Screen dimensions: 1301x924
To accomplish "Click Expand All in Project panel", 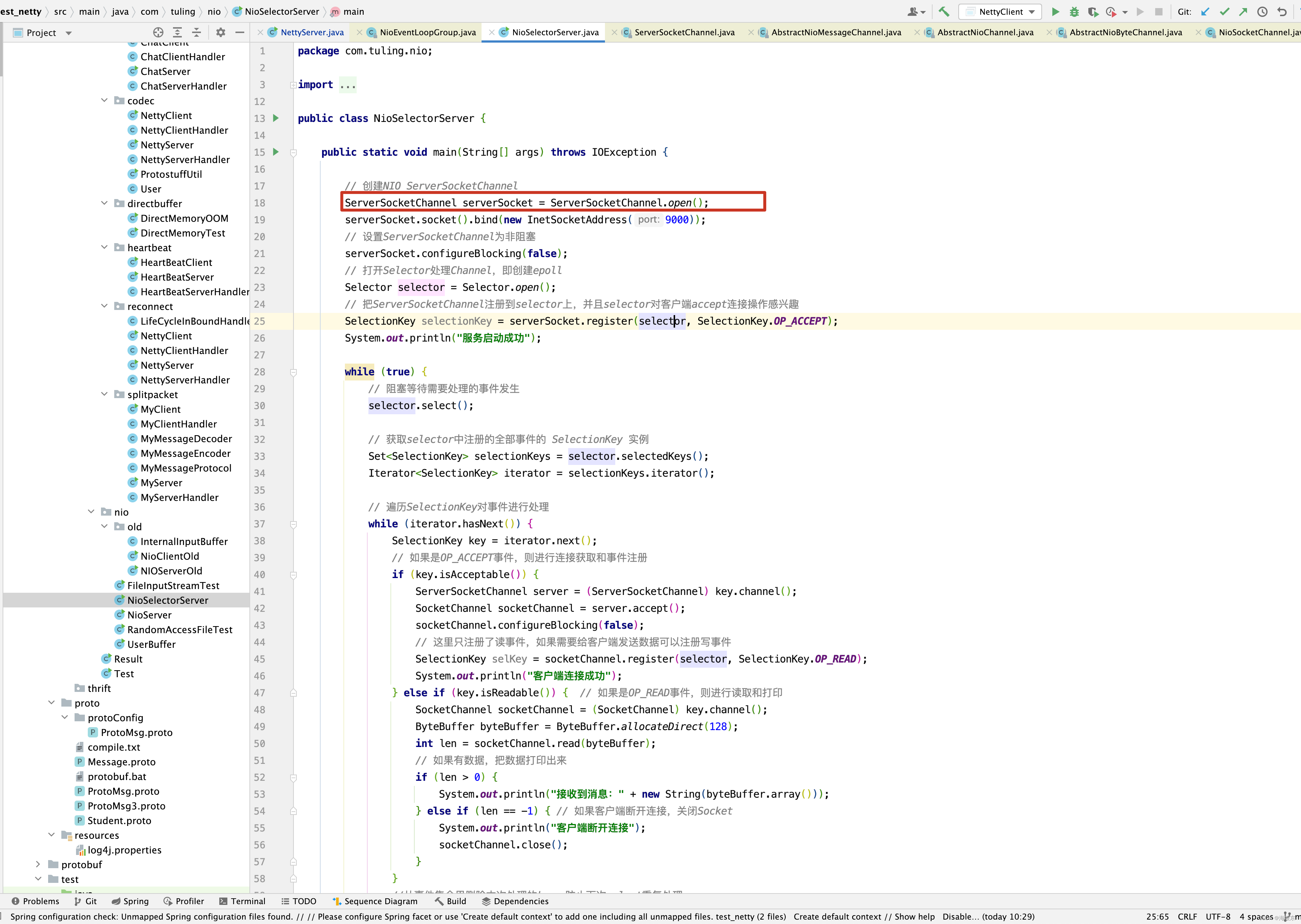I will 177,32.
